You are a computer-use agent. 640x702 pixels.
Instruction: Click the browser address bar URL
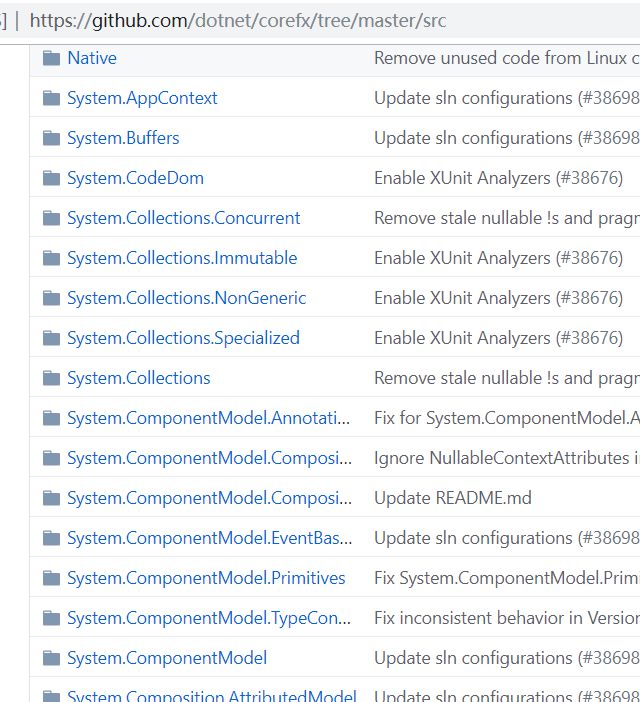point(238,20)
